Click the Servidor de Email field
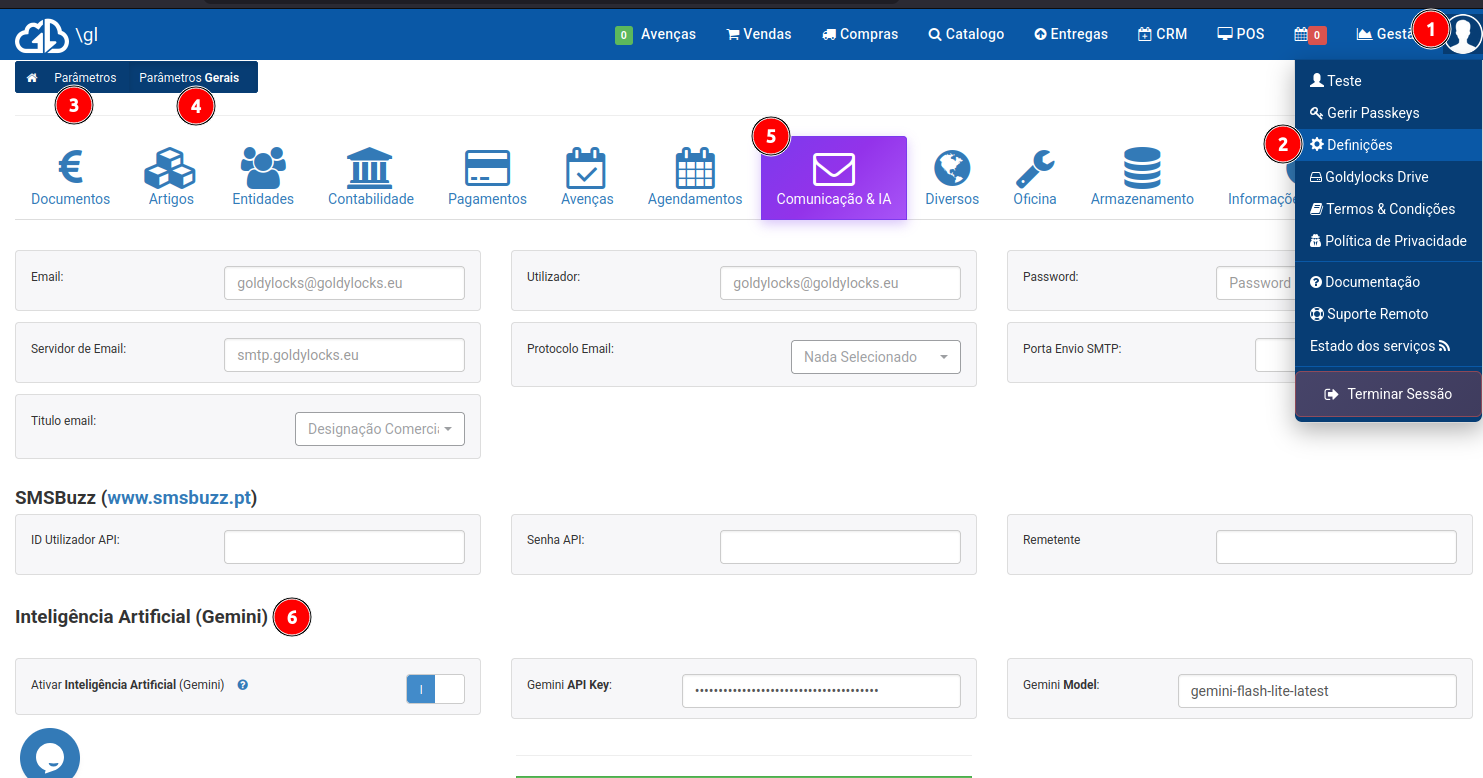 pos(344,355)
